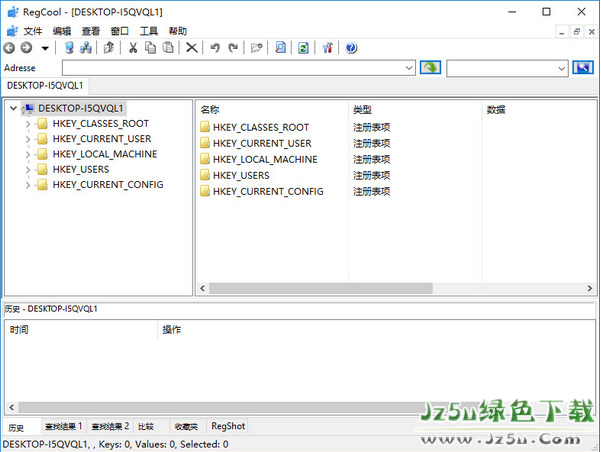601x452 pixels.
Task: Click the Cut scissors icon
Action: pyautogui.click(x=133, y=48)
